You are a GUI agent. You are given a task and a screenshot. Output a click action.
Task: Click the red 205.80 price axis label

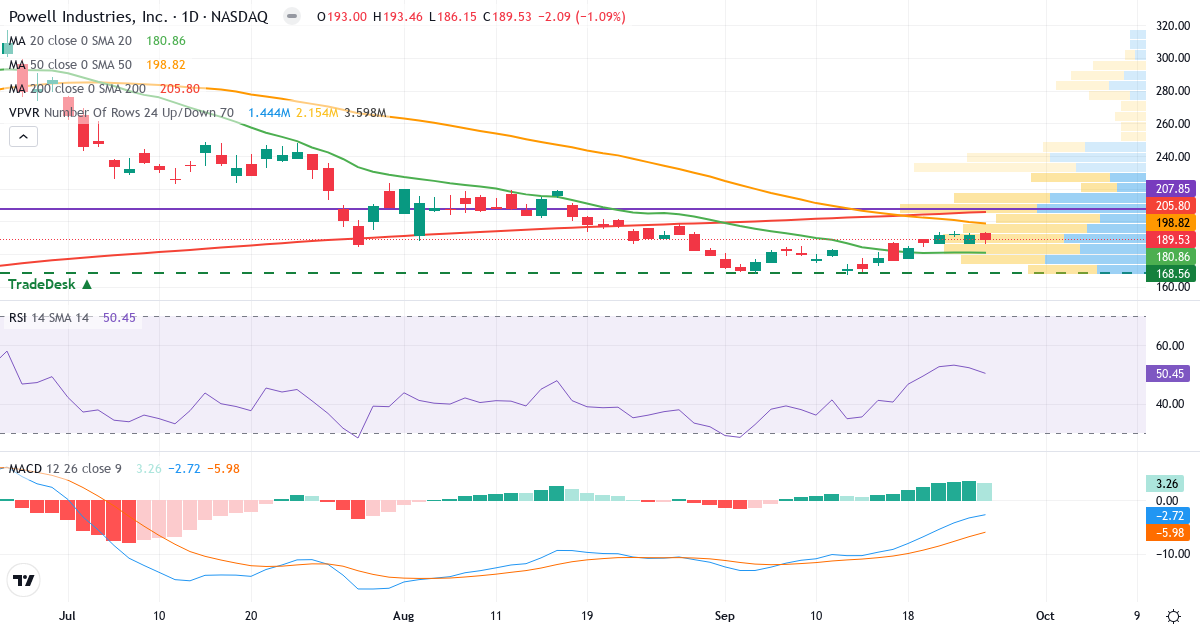1171,205
